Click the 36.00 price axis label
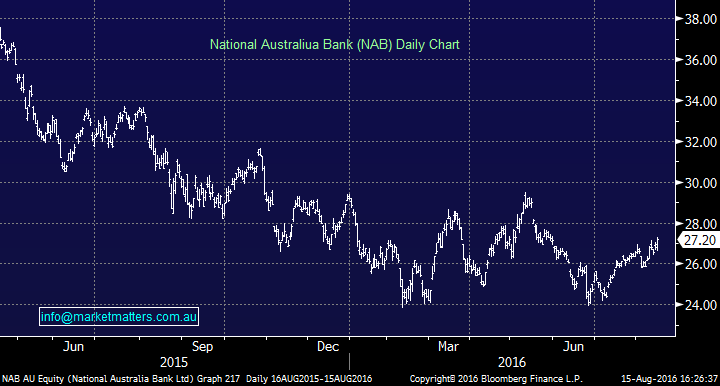The width and height of the screenshot is (720, 386). [701, 60]
